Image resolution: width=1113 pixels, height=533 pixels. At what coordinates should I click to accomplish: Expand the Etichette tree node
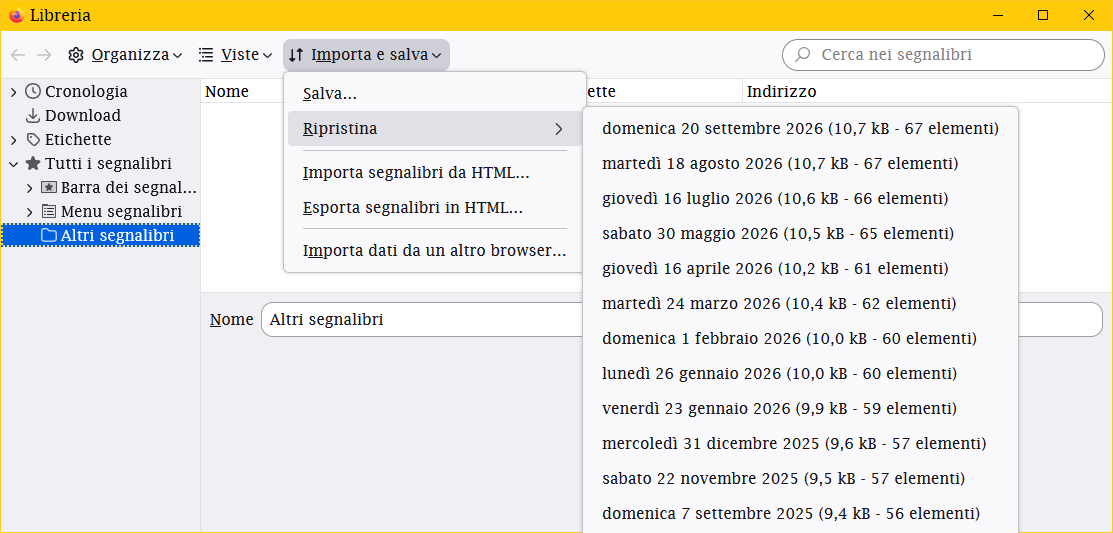(x=13, y=140)
